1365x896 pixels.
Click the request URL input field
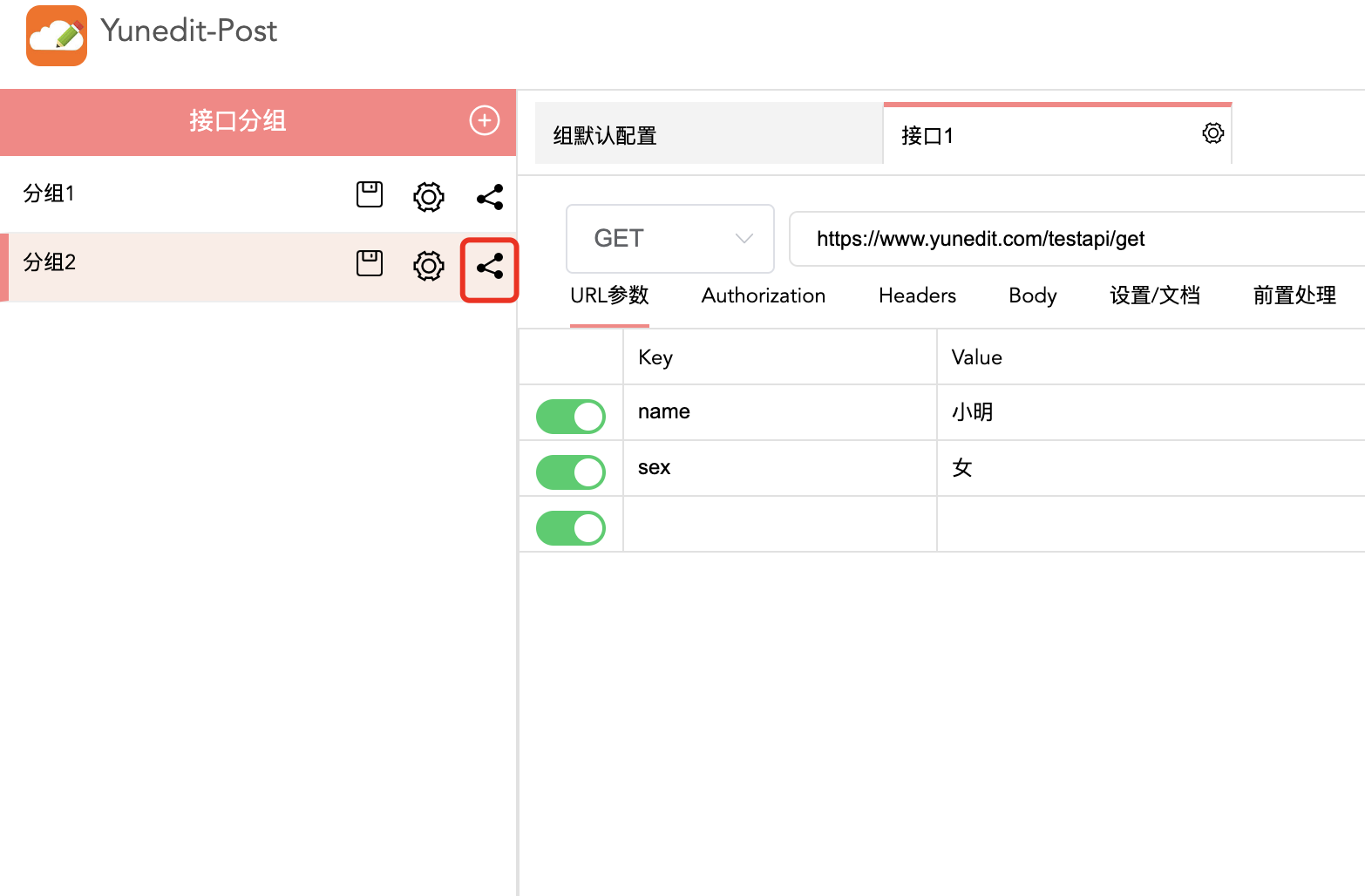(x=1072, y=239)
